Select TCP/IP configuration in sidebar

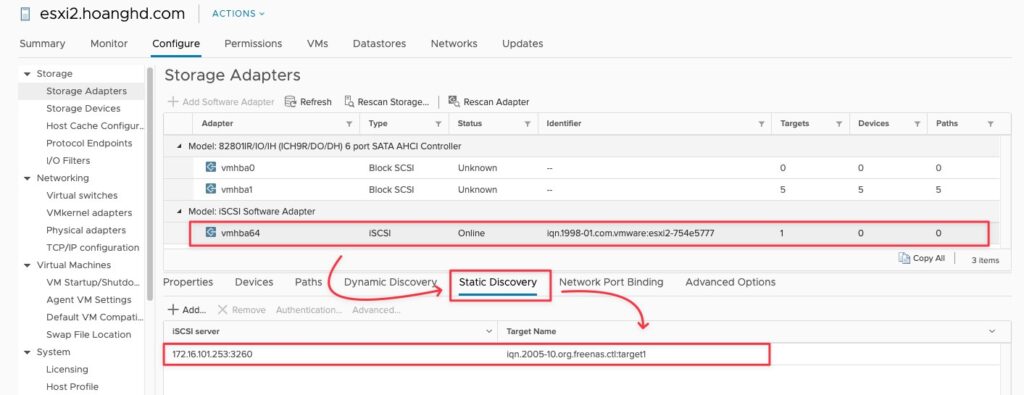pyautogui.click(x=93, y=247)
